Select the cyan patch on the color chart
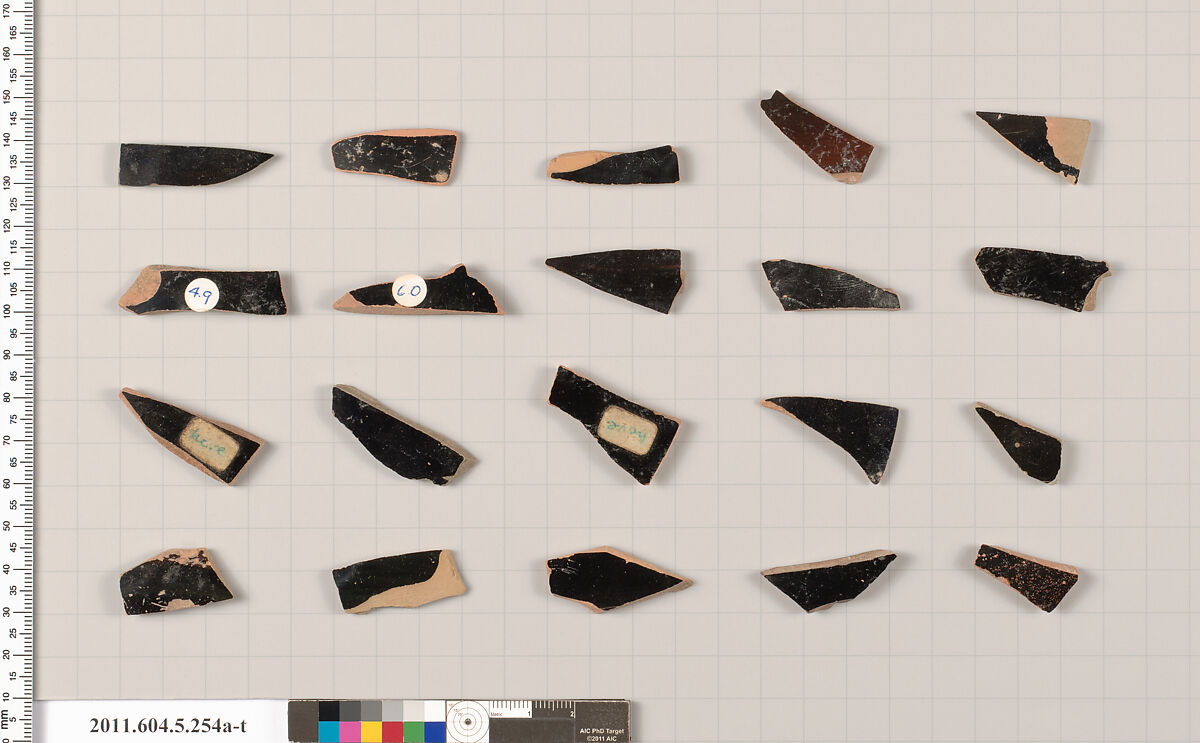This screenshot has width=1200, height=743. 329,732
